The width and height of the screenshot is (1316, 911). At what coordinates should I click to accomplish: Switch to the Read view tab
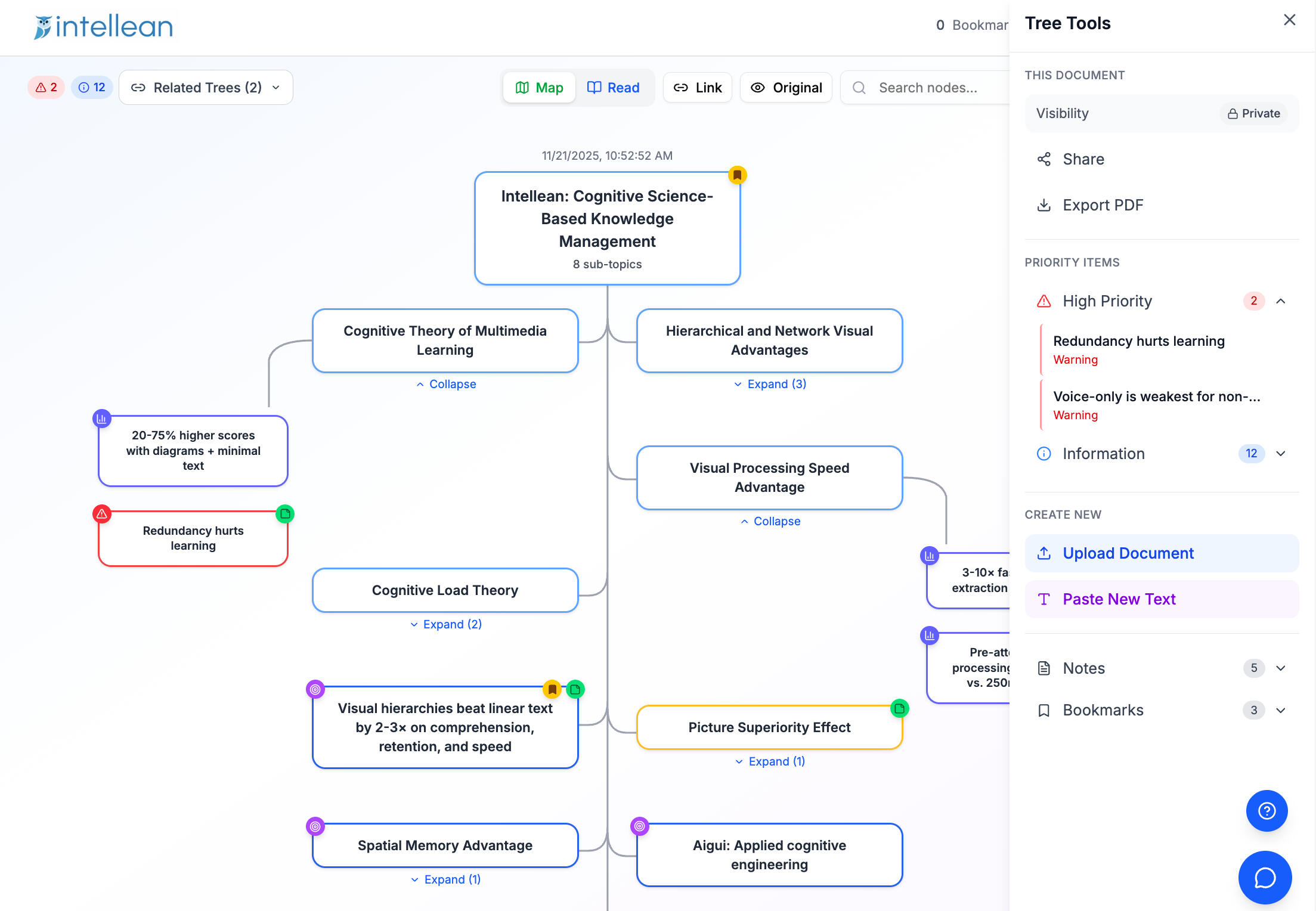[x=613, y=88]
